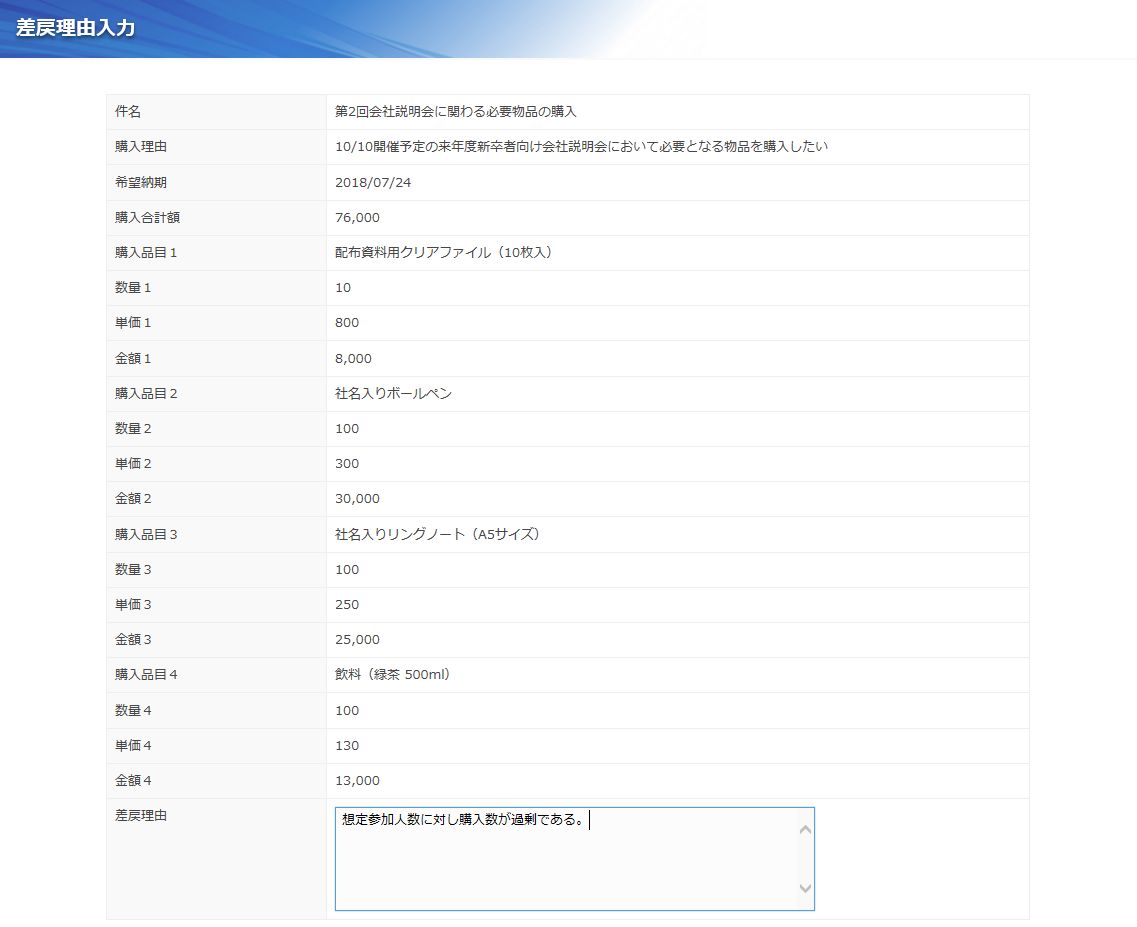The width and height of the screenshot is (1137, 927).
Task: Click the 単価3 value 250
Action: [x=347, y=605]
